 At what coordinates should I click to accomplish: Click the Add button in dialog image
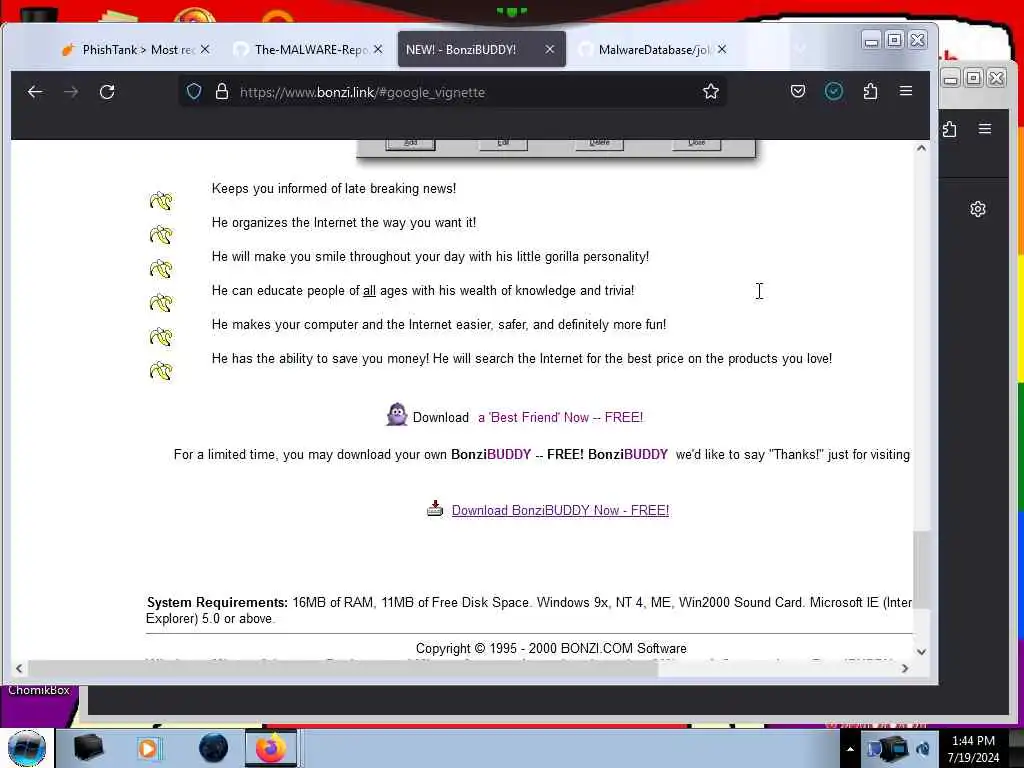tap(410, 143)
